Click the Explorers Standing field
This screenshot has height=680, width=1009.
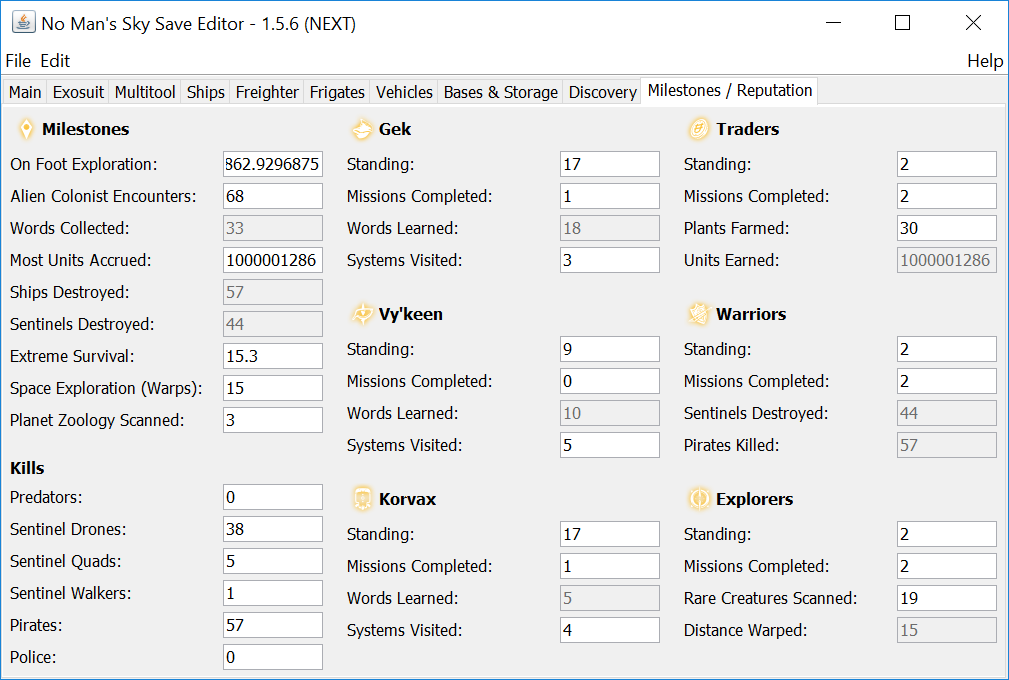pyautogui.click(x=947, y=534)
